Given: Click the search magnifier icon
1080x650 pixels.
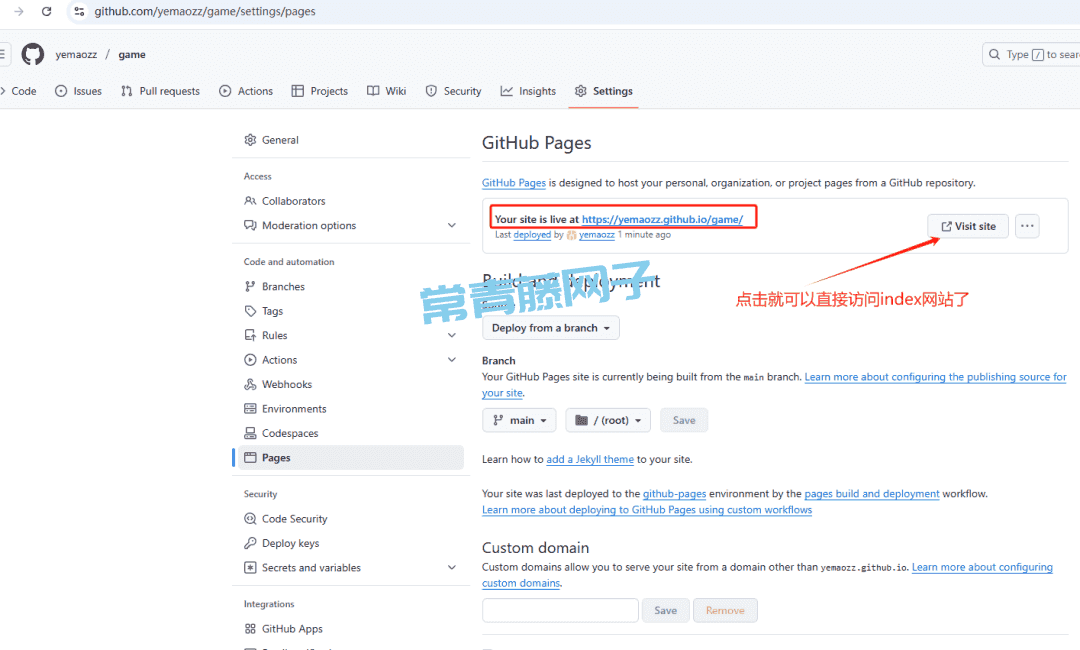Looking at the screenshot, I should pos(995,54).
